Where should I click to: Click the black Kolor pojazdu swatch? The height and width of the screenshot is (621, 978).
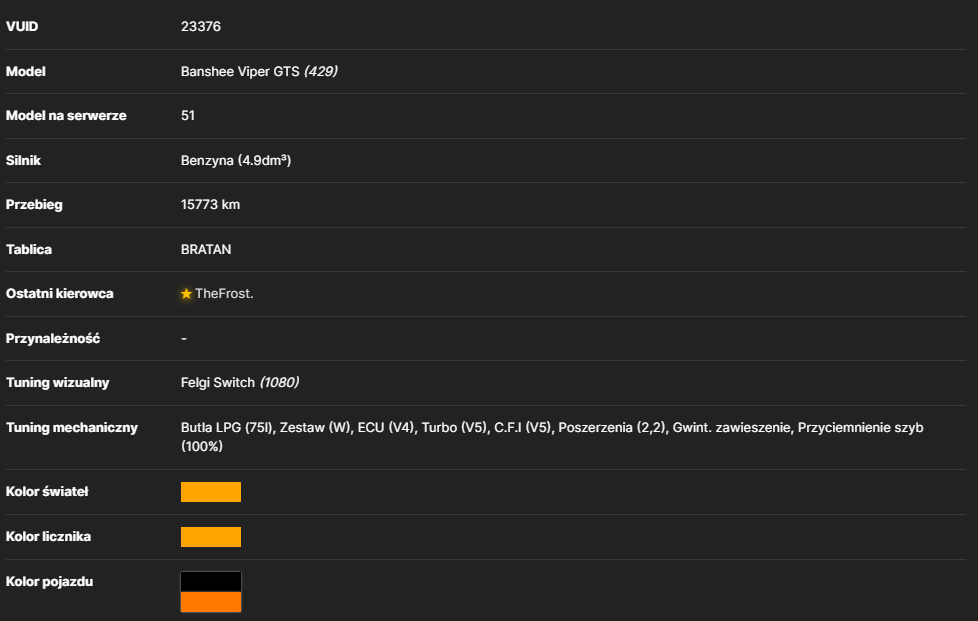[x=211, y=582]
